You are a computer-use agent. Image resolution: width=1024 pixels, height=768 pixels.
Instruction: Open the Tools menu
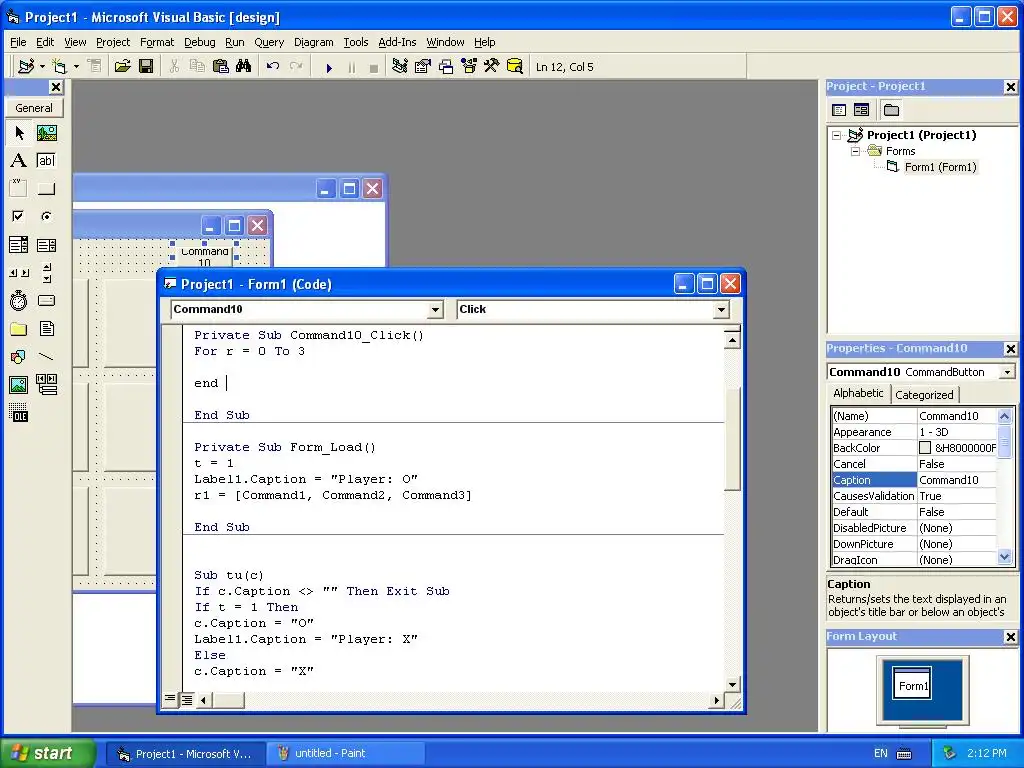click(356, 42)
